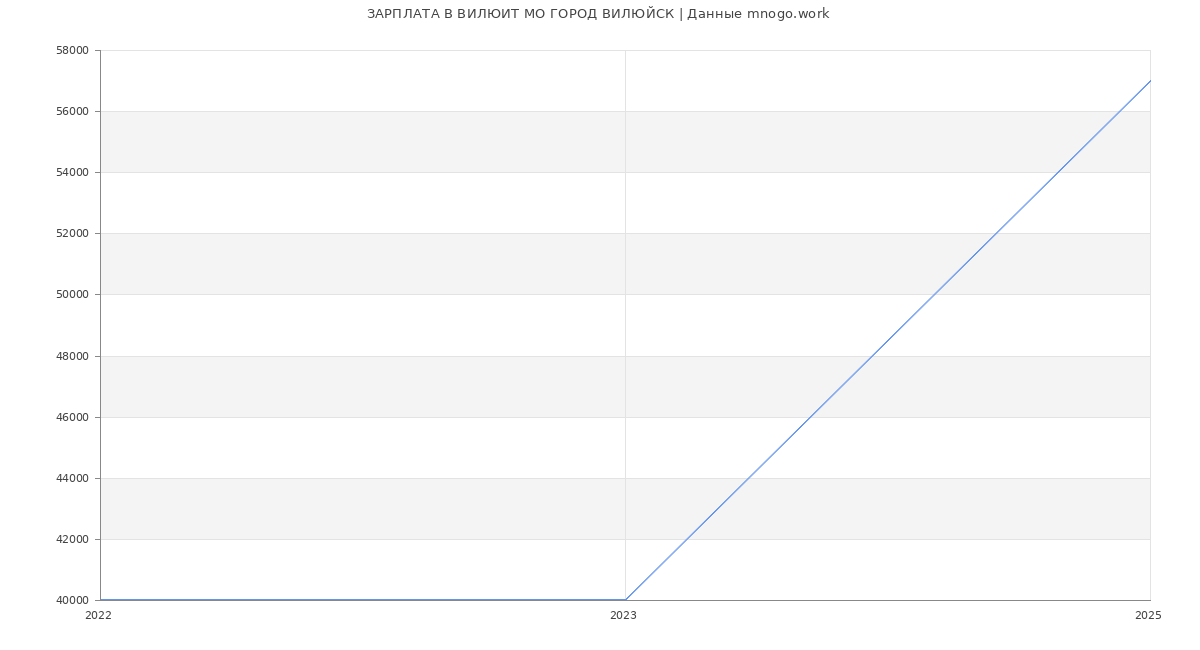
Task: Click the flat line midway between 2022 and 2023
Action: (x=363, y=600)
